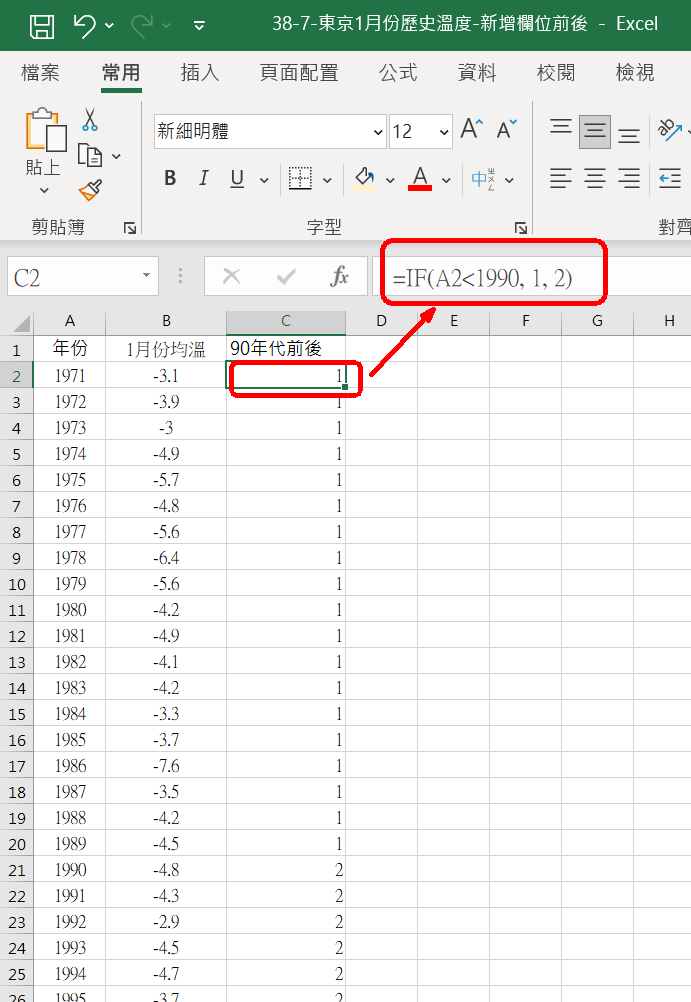The image size is (691, 1002).
Task: Click the Cut scissors icon
Action: click(90, 120)
